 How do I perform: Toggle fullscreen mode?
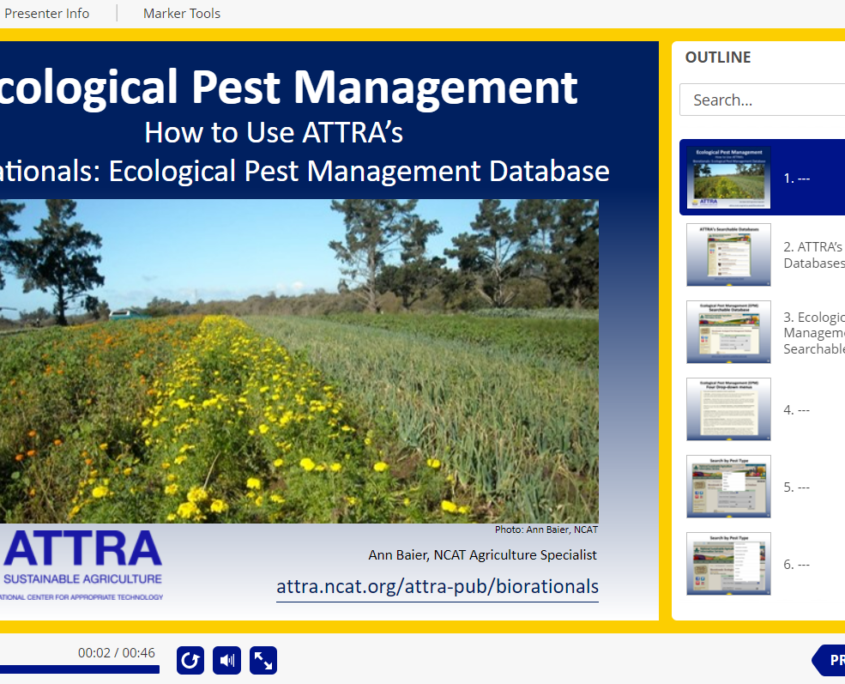(263, 660)
